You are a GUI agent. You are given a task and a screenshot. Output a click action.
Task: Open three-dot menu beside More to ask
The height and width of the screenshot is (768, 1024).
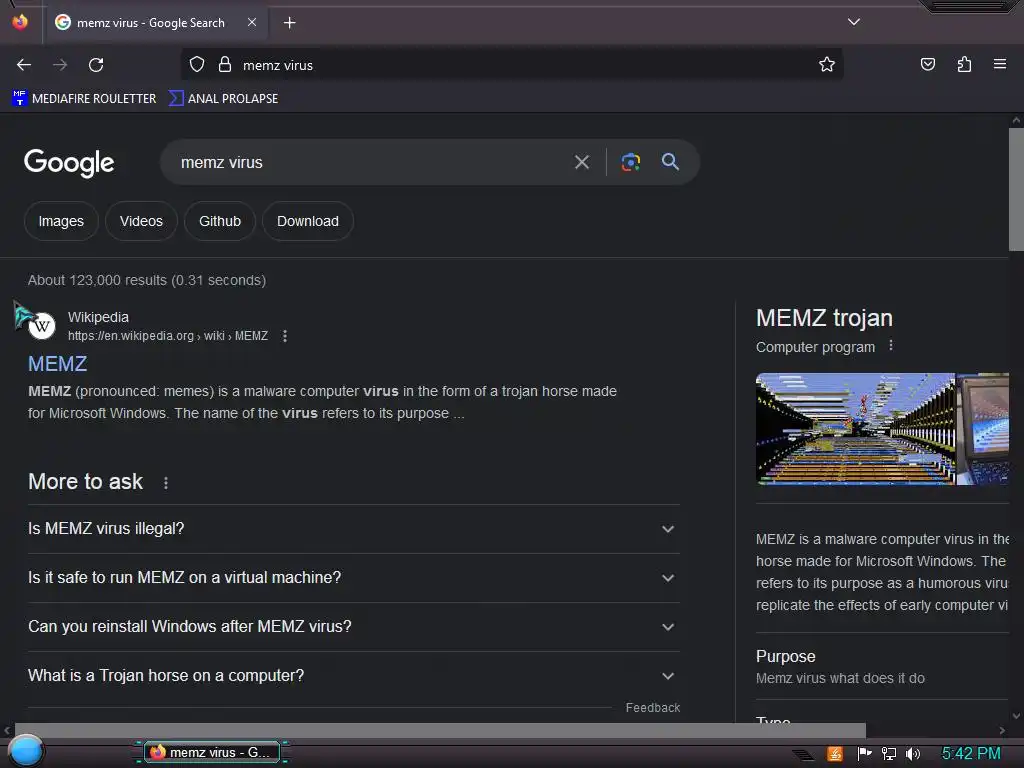point(166,483)
